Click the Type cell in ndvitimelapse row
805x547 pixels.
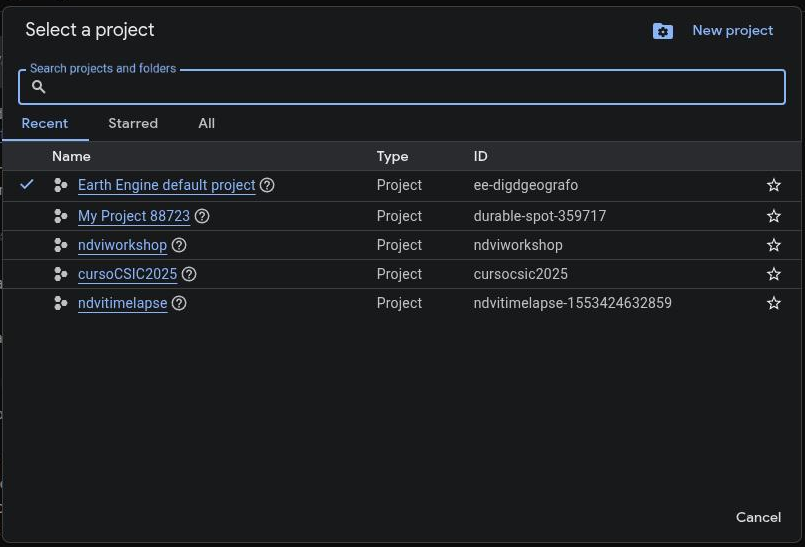399,303
